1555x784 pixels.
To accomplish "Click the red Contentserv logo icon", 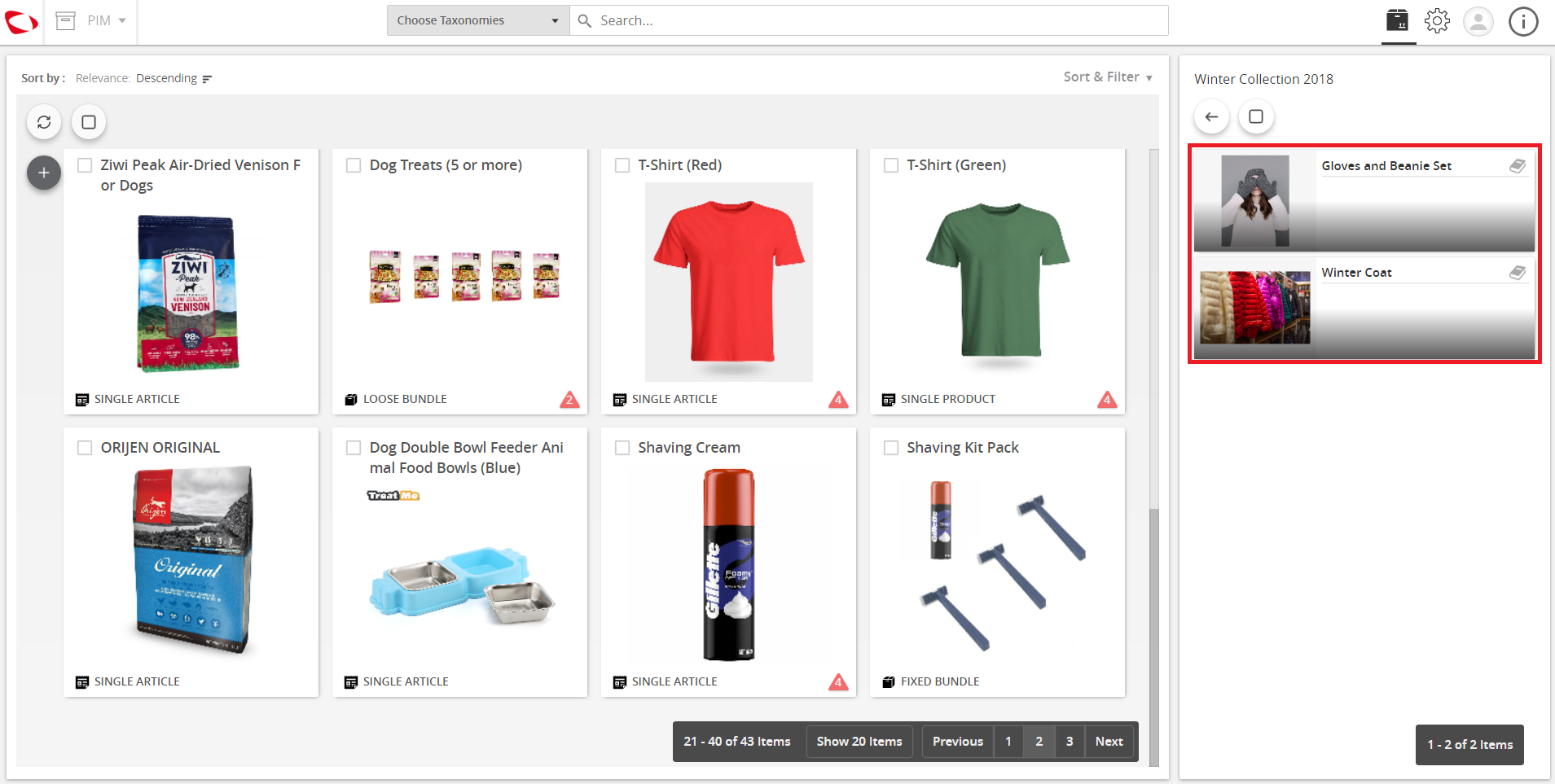I will pyautogui.click(x=21, y=22).
